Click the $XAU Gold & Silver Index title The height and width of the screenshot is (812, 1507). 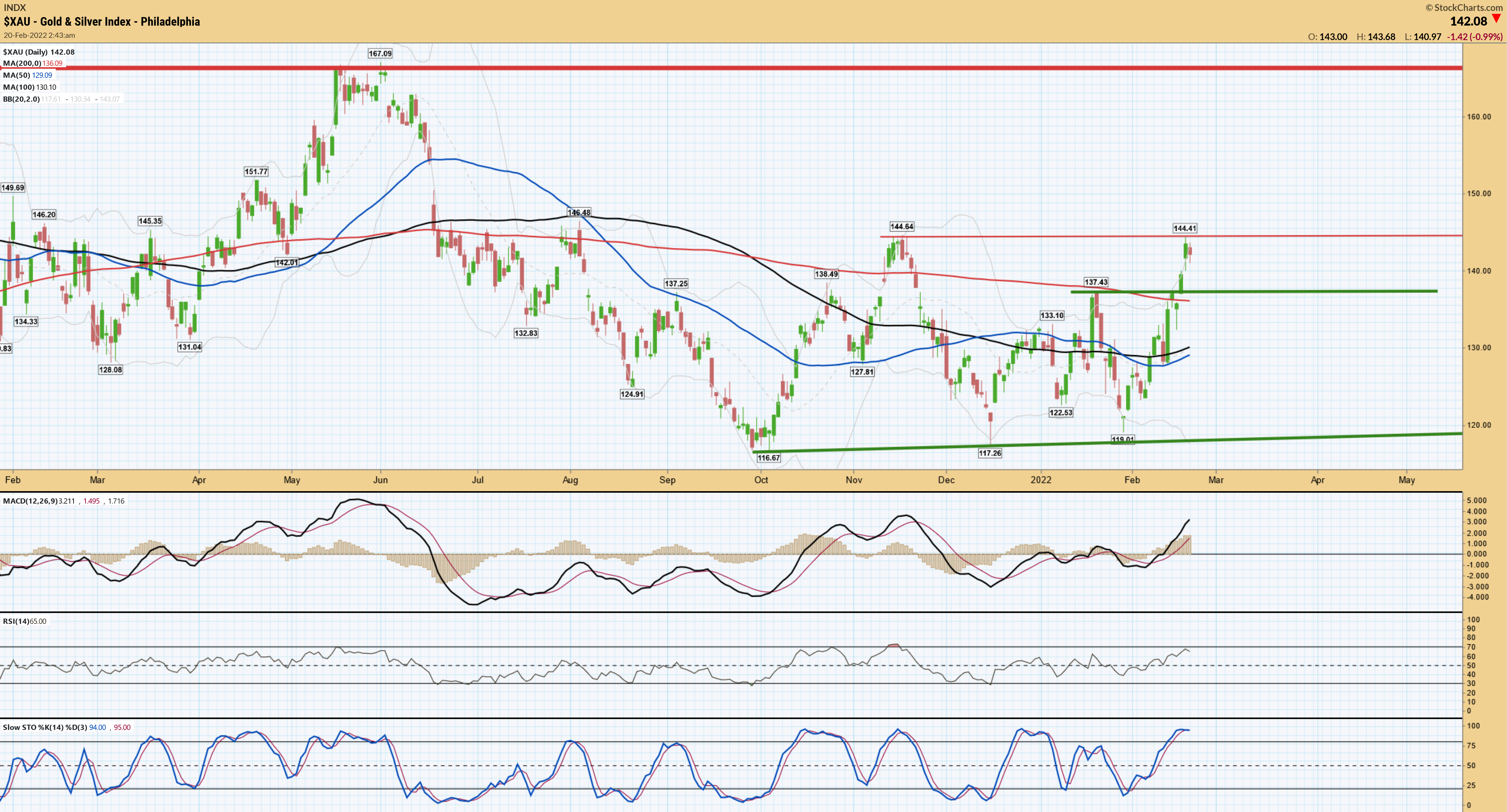(x=102, y=22)
